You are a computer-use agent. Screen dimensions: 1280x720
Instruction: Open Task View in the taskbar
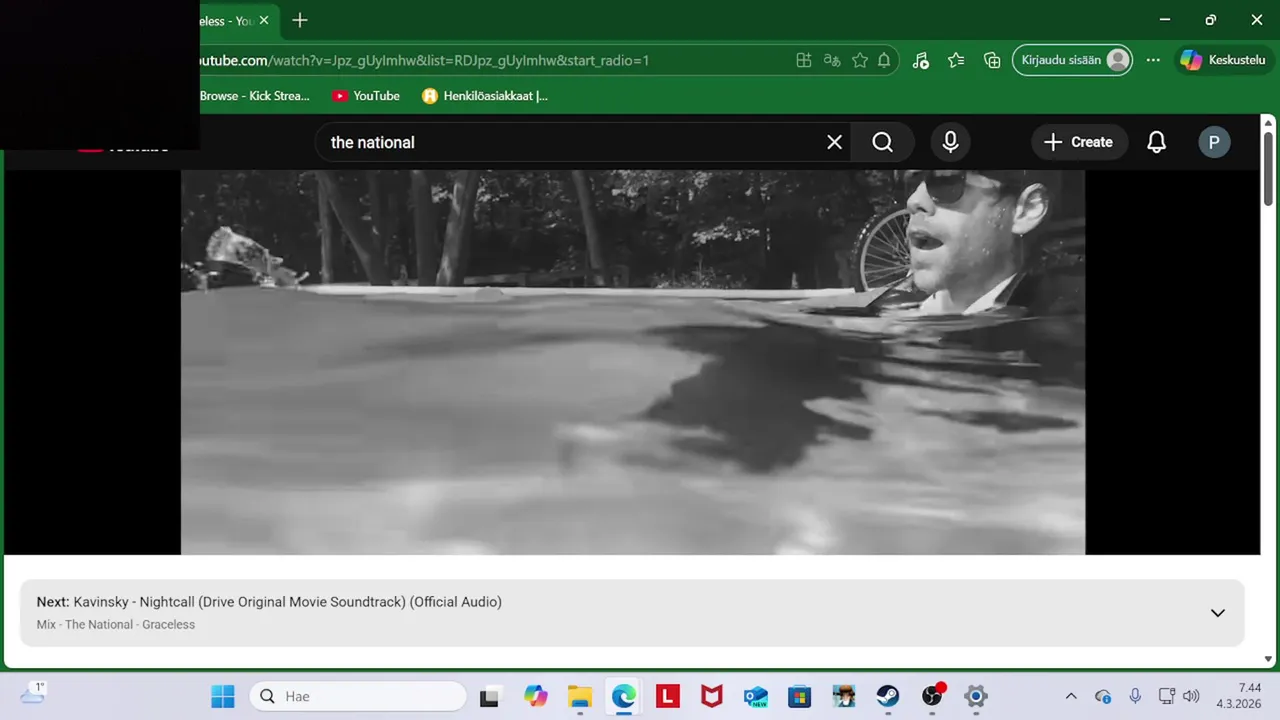pyautogui.click(x=489, y=696)
